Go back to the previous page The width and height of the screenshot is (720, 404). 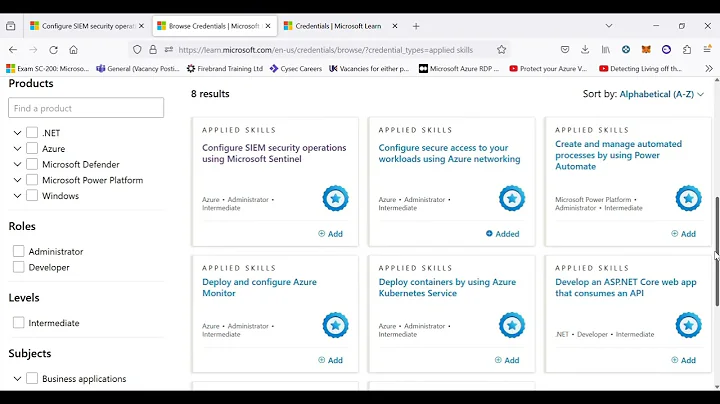[x=13, y=50]
